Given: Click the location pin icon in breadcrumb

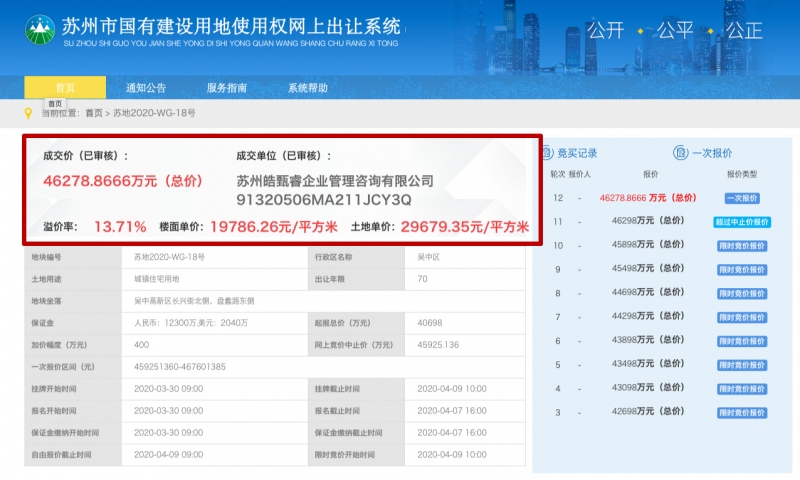Looking at the screenshot, I should (x=29, y=113).
